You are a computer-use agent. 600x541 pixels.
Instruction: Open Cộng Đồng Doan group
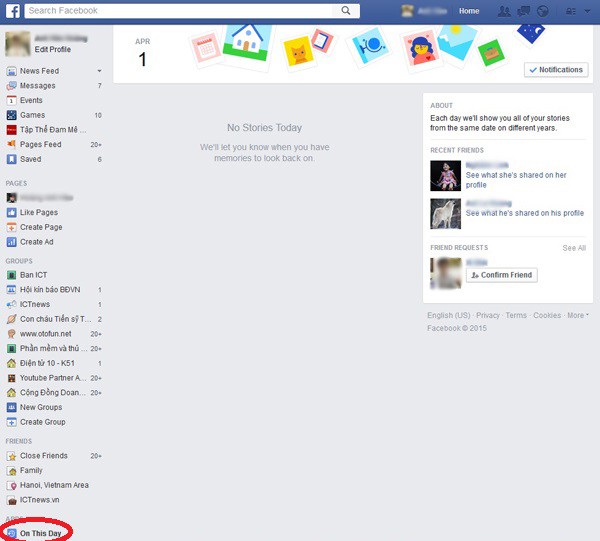(x=54, y=393)
